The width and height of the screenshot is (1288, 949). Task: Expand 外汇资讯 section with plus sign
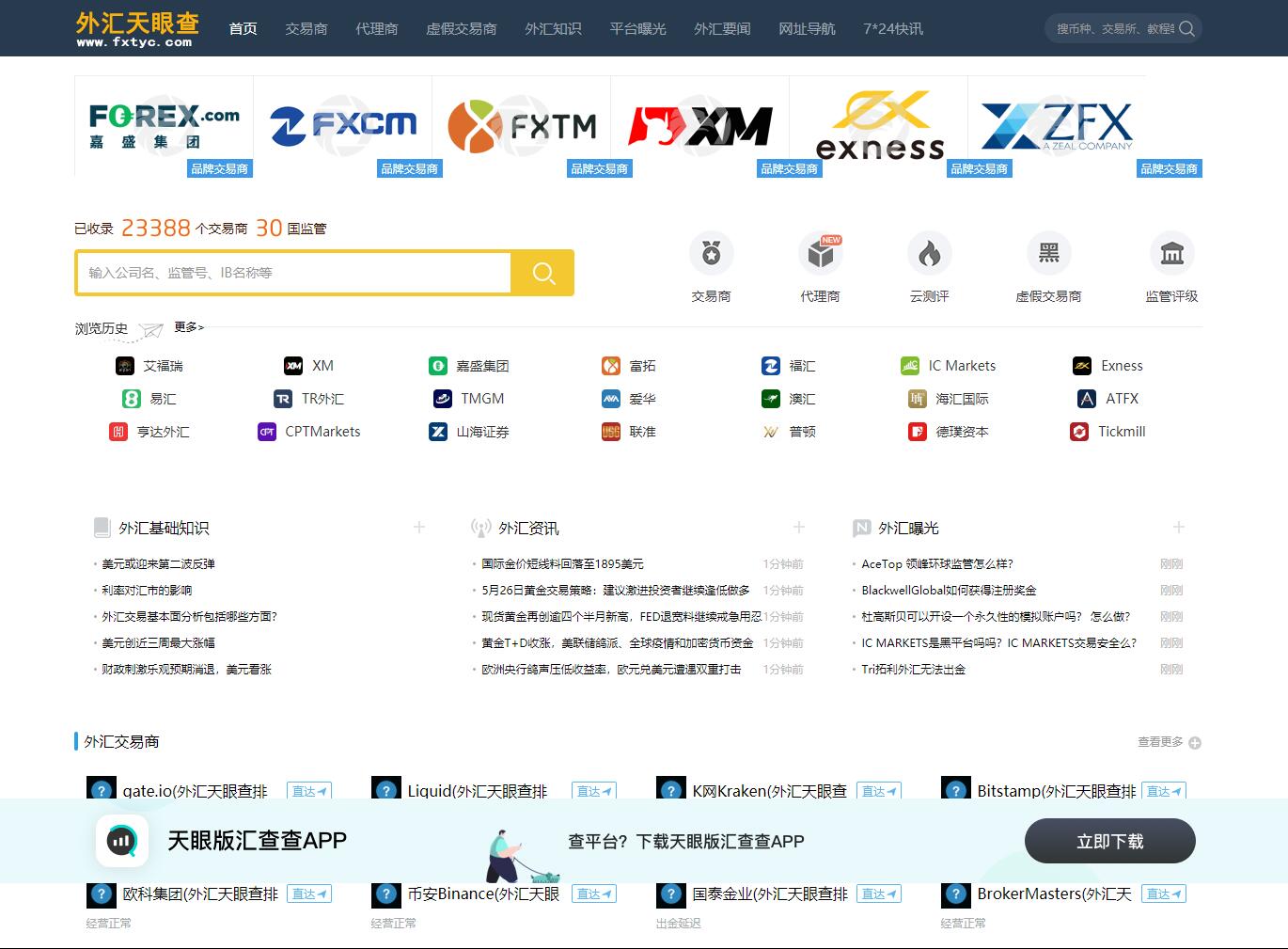tap(798, 528)
